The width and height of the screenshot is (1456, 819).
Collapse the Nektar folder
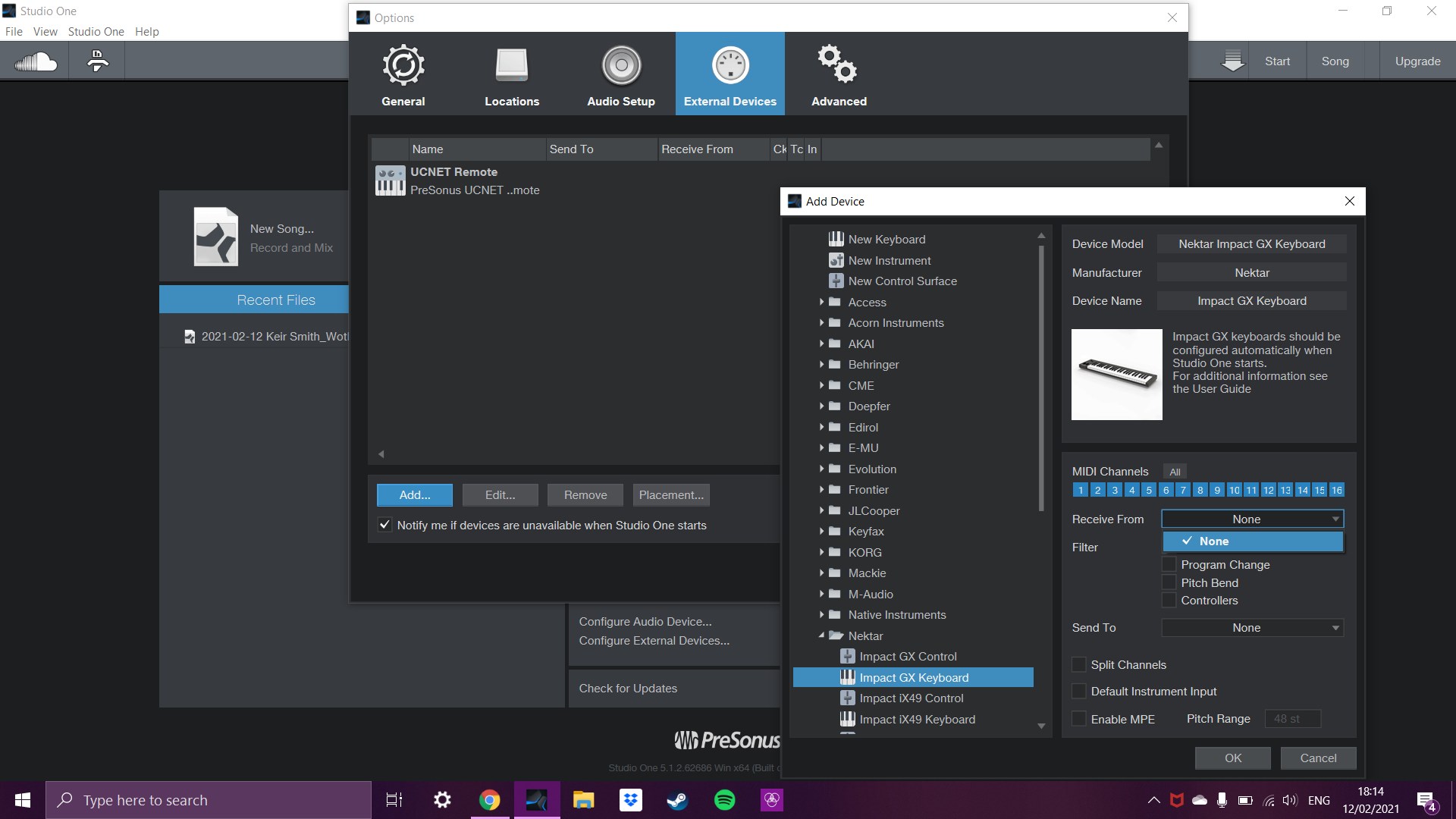[821, 635]
